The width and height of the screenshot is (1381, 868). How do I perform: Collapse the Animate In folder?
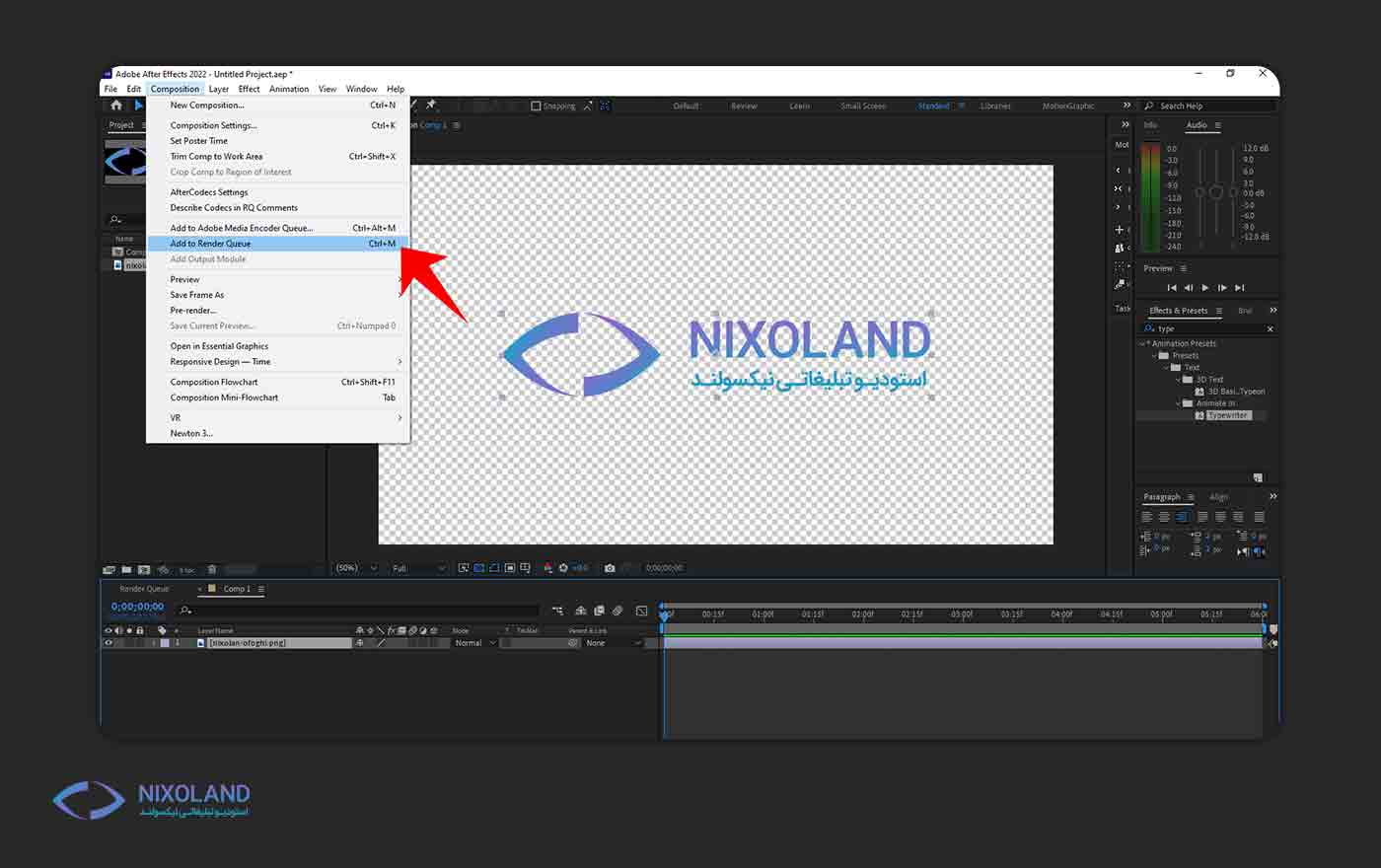click(x=1178, y=403)
